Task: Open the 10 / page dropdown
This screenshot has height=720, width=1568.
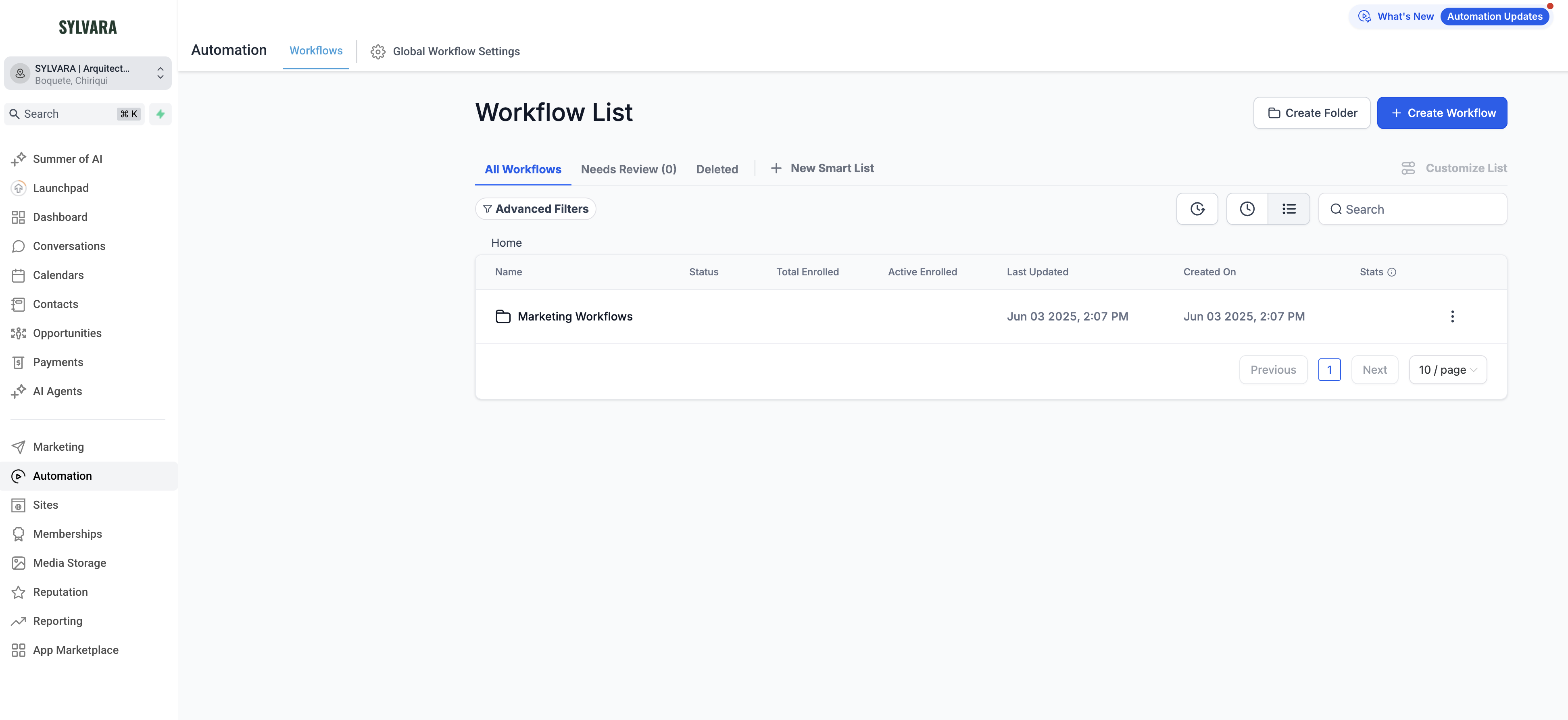Action: point(1447,370)
